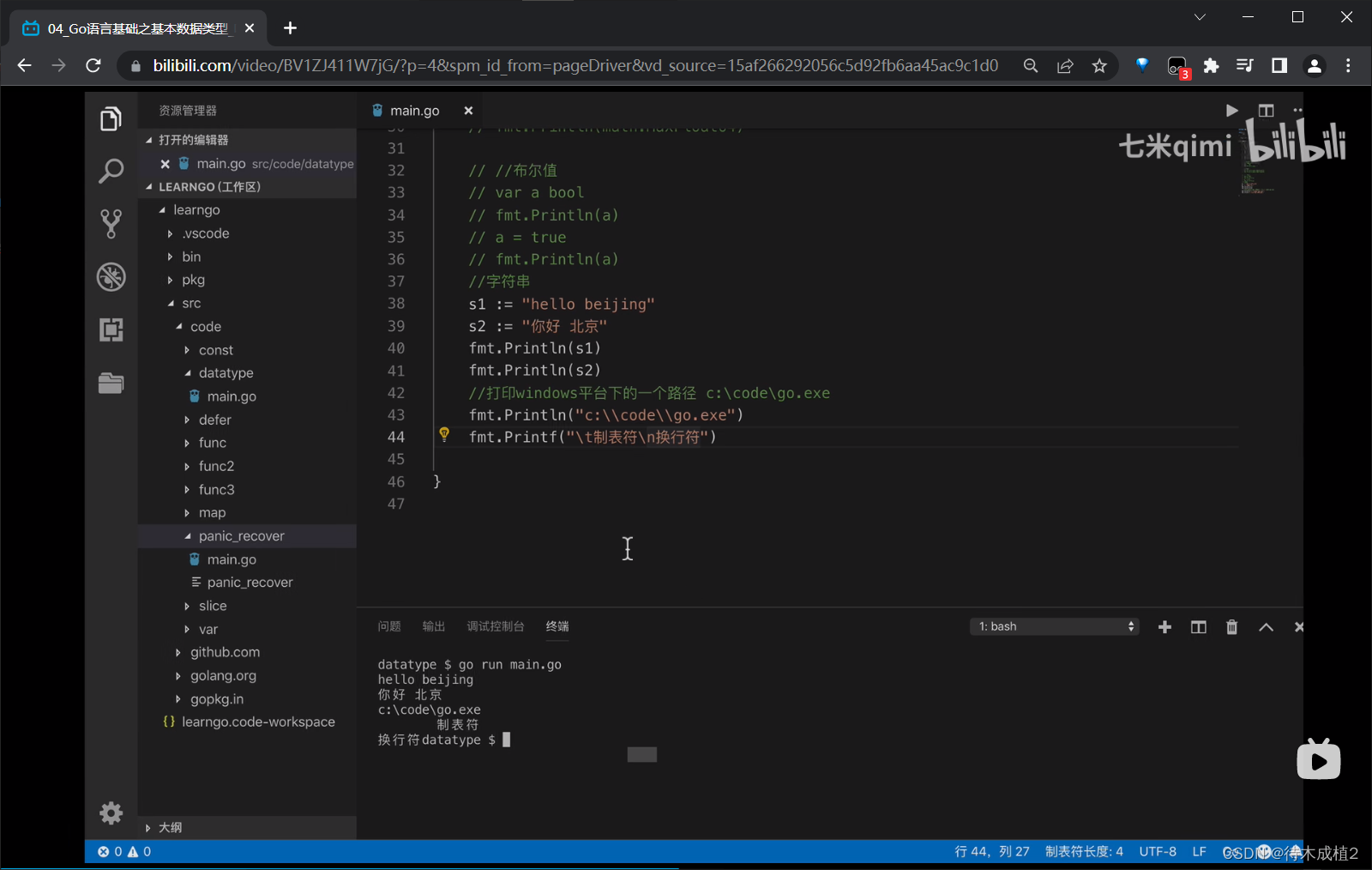This screenshot has width=1372, height=870.
Task: Open Chrome side panel icon
Action: coord(1279,66)
